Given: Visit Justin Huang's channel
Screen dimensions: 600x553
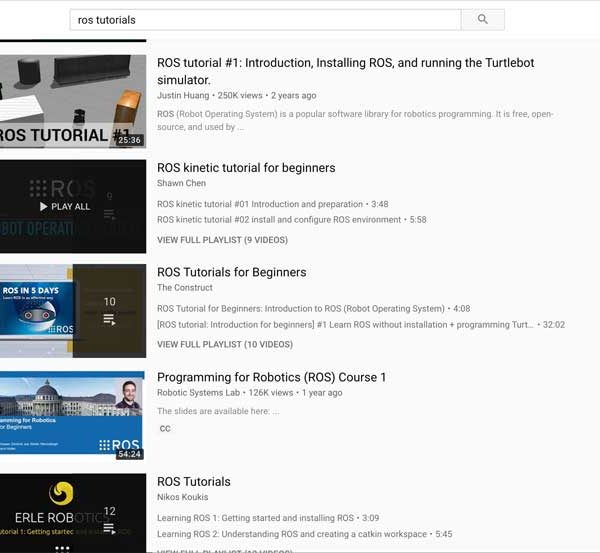Looking at the screenshot, I should pos(183,95).
